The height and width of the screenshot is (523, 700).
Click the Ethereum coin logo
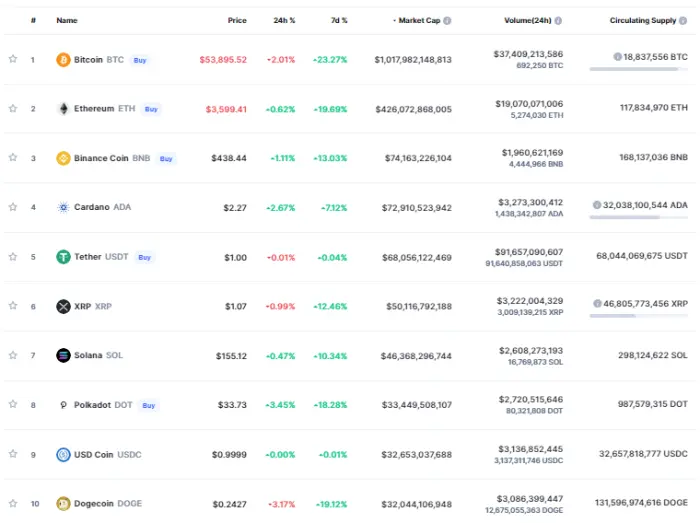63,108
